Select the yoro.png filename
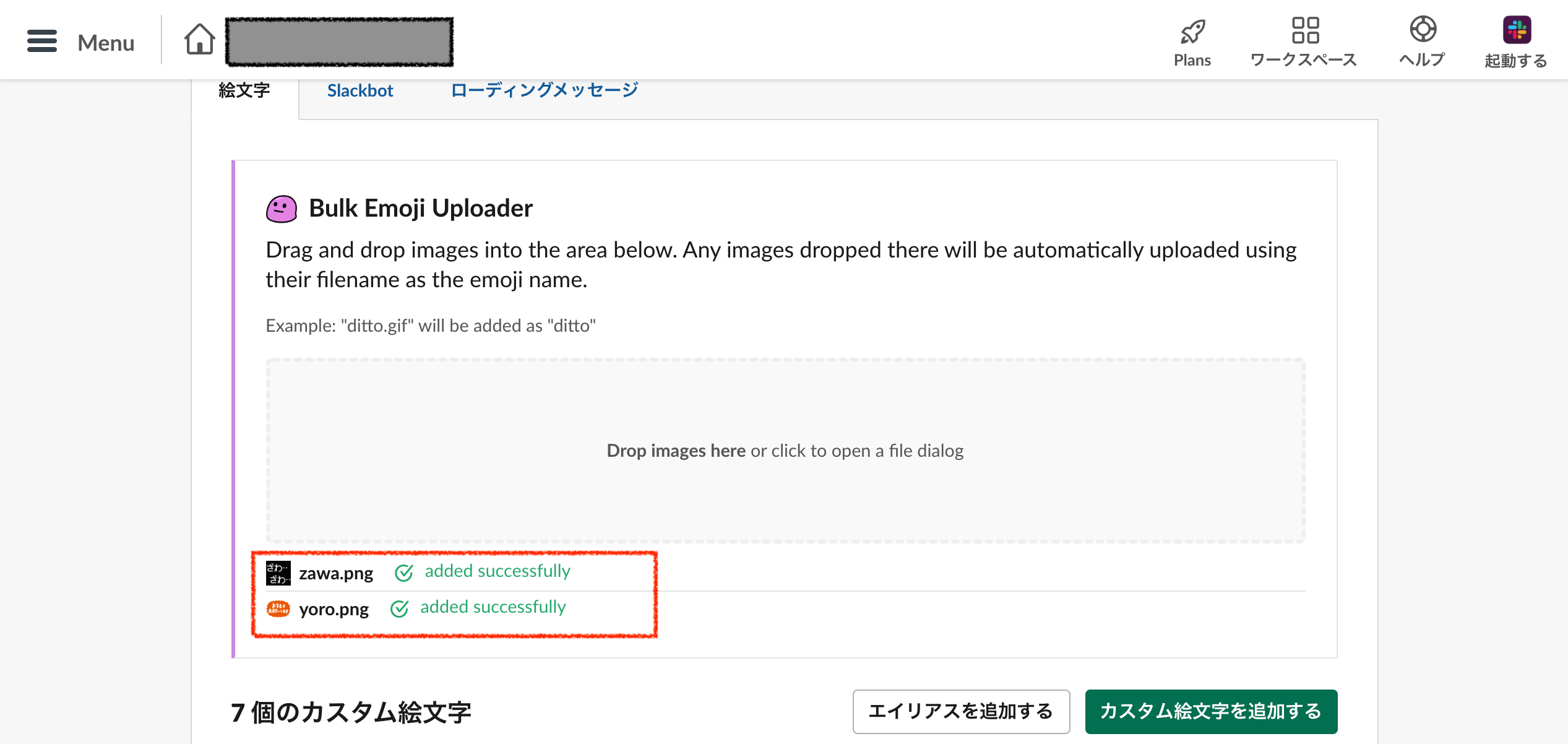The image size is (1568, 744). click(334, 609)
